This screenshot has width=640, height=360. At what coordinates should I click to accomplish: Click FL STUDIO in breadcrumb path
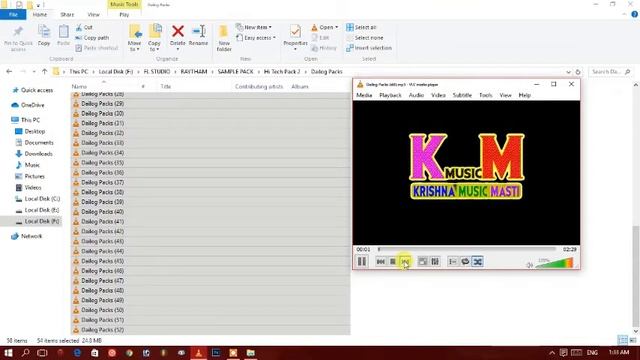[x=157, y=71]
